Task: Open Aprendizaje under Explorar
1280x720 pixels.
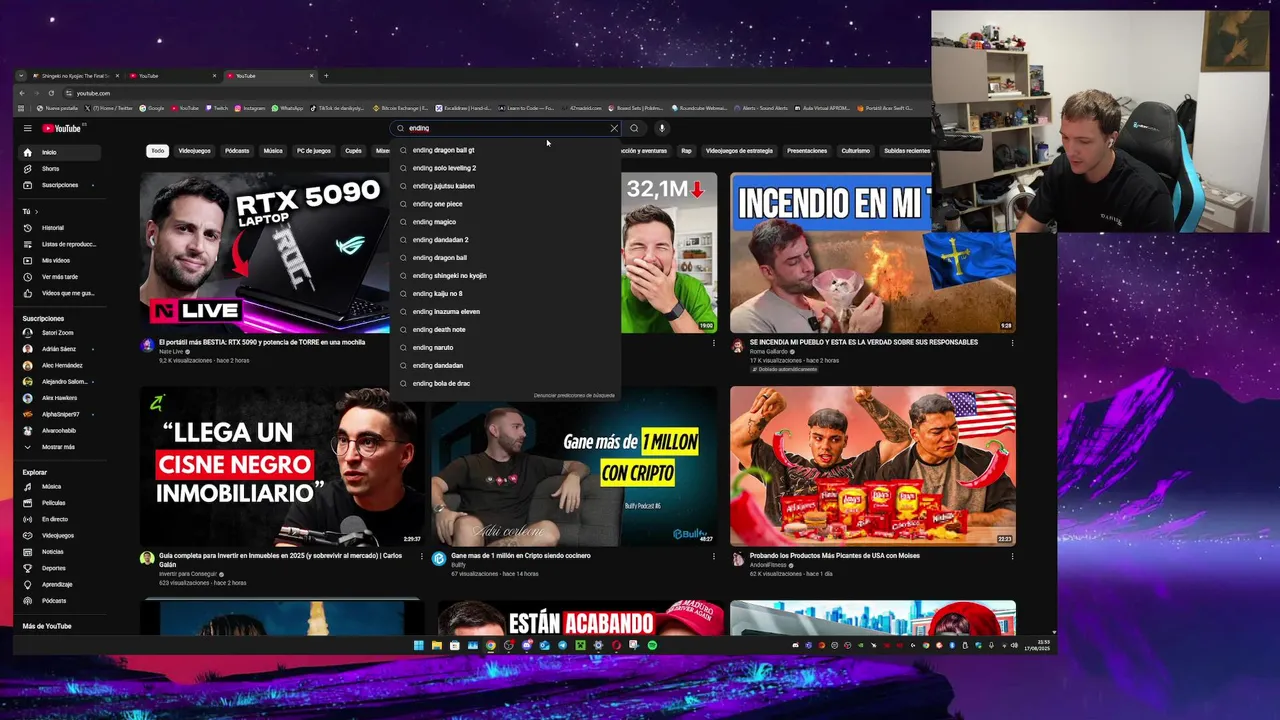Action: (x=60, y=584)
